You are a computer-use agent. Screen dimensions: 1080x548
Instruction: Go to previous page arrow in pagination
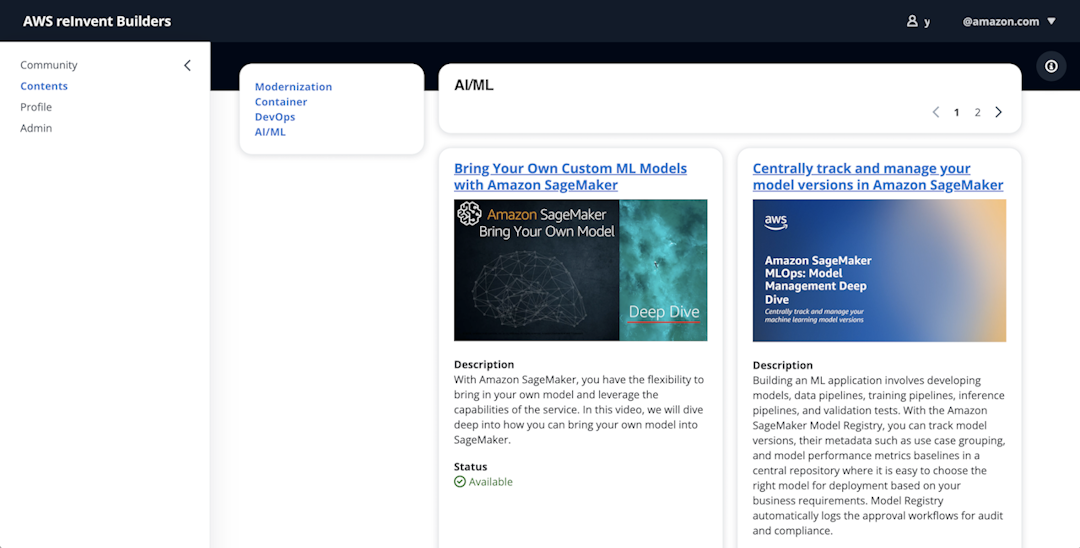pos(935,112)
